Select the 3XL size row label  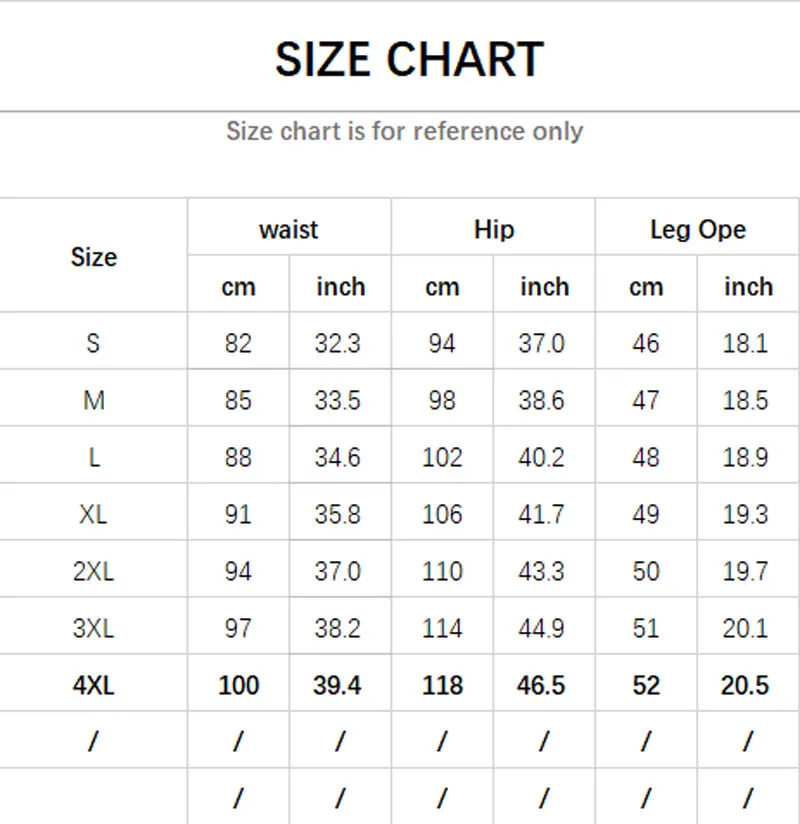pos(93,628)
